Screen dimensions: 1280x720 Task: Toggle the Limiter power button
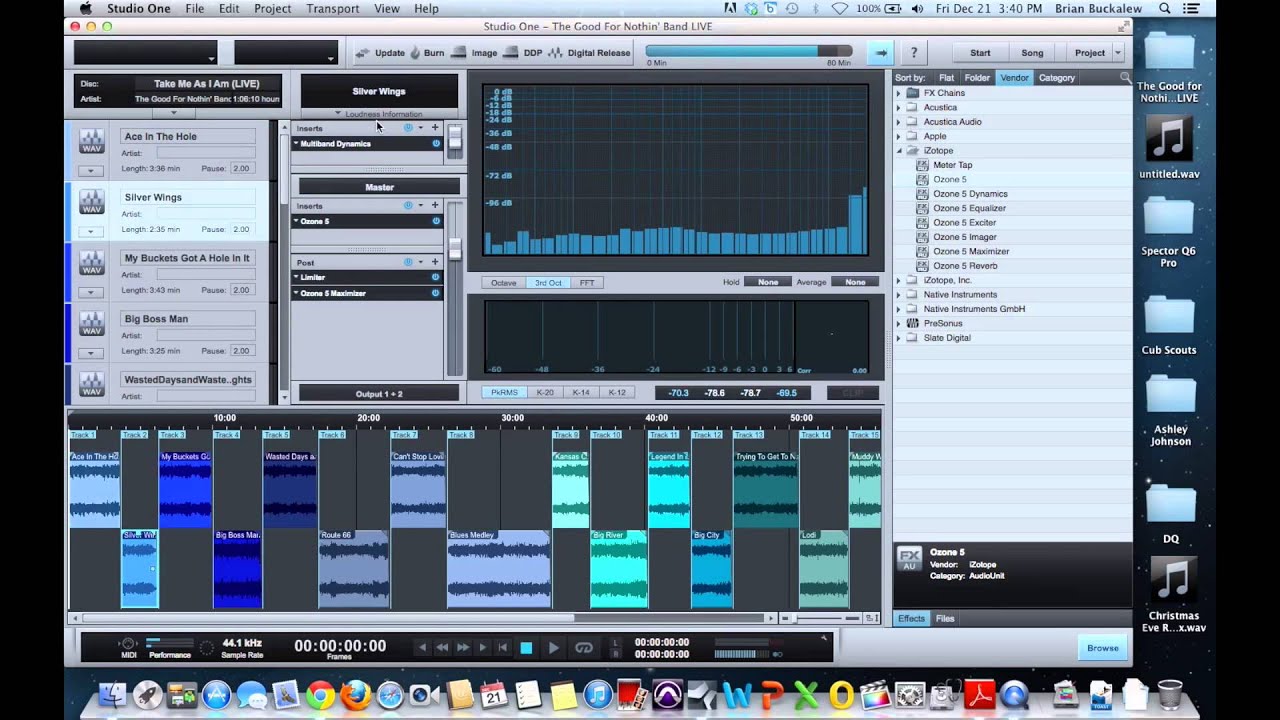coord(436,277)
